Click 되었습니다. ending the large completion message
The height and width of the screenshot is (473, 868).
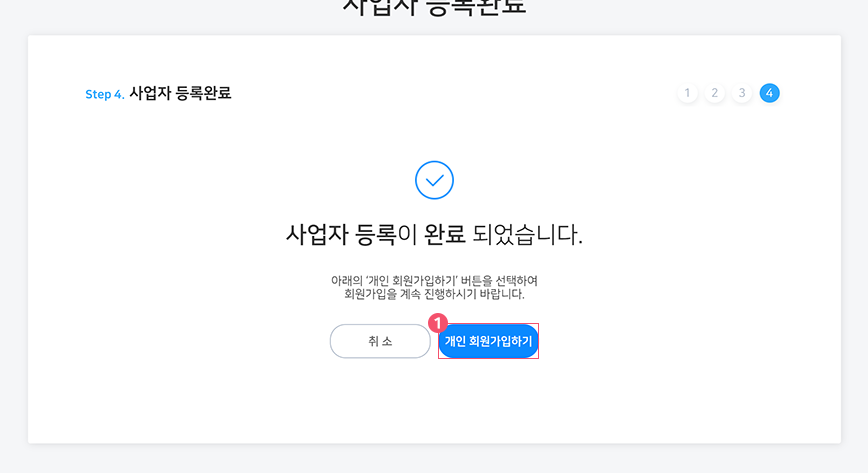click(528, 235)
